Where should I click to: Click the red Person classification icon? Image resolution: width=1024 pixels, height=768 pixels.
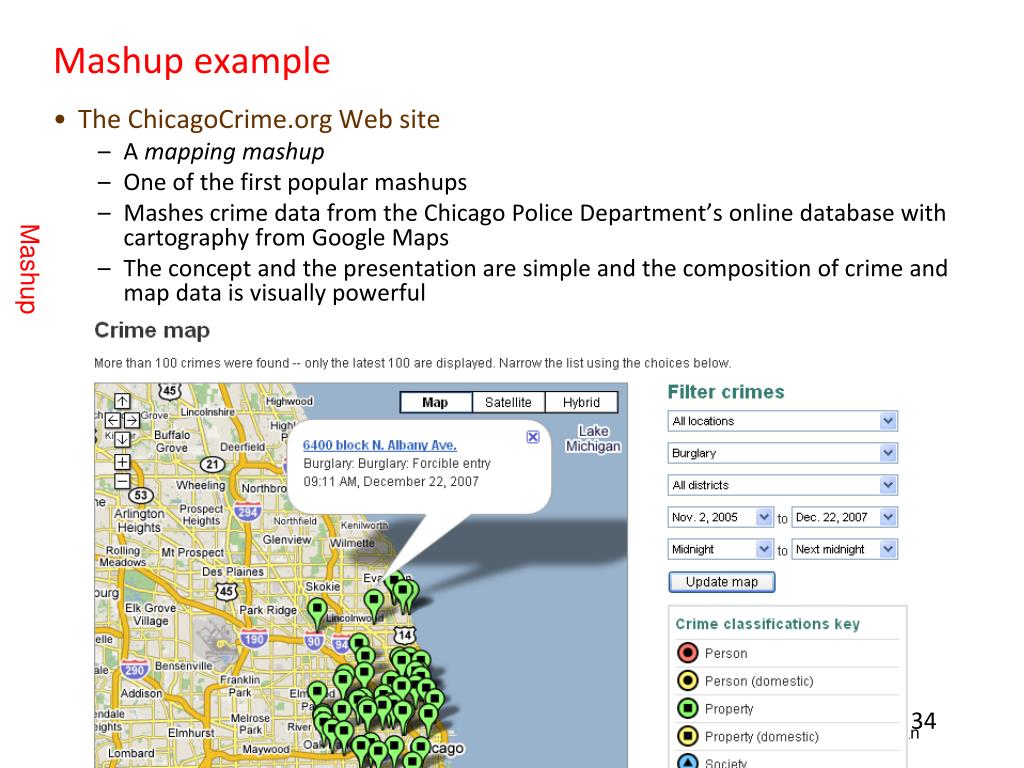pyautogui.click(x=688, y=652)
